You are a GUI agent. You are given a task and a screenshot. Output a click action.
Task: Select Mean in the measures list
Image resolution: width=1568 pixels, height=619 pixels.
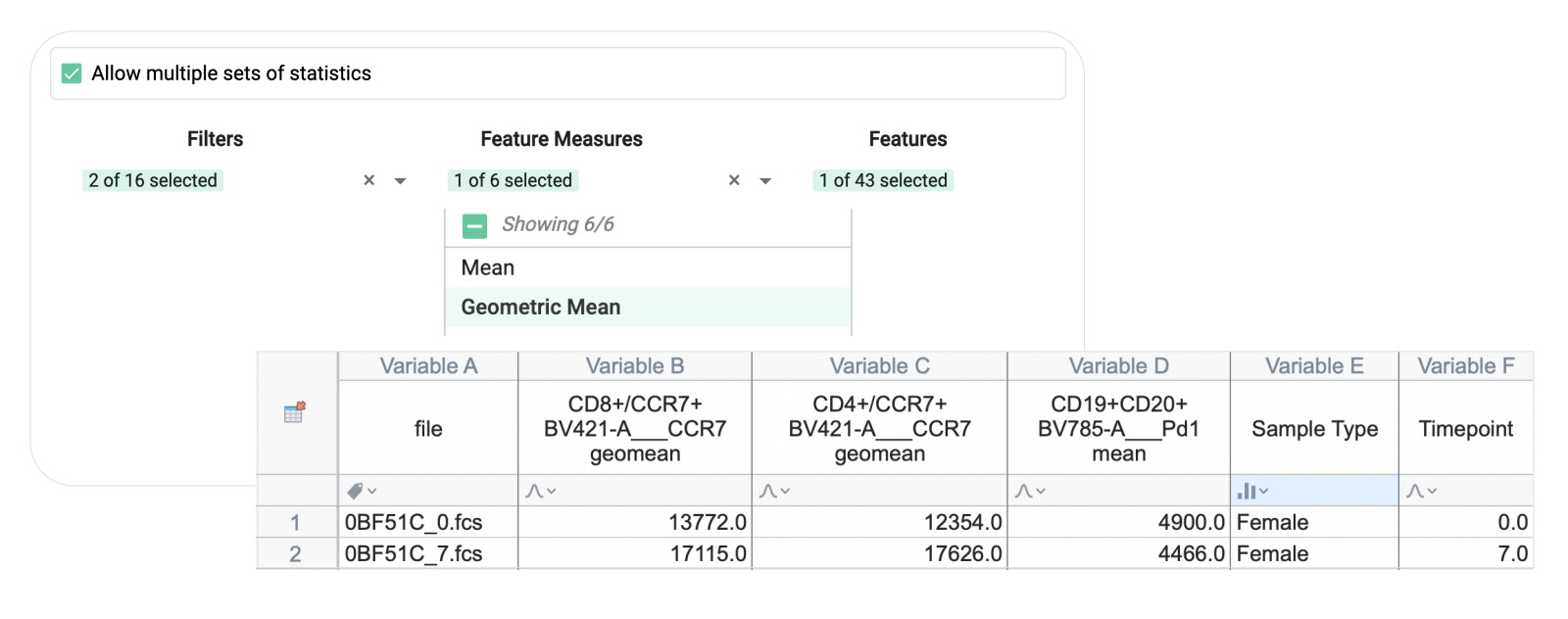488,267
